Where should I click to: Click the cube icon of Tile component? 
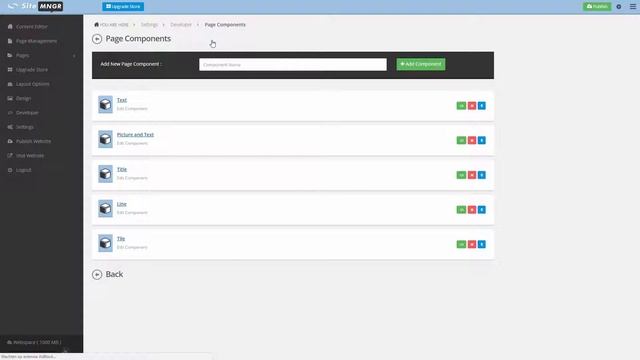105,243
